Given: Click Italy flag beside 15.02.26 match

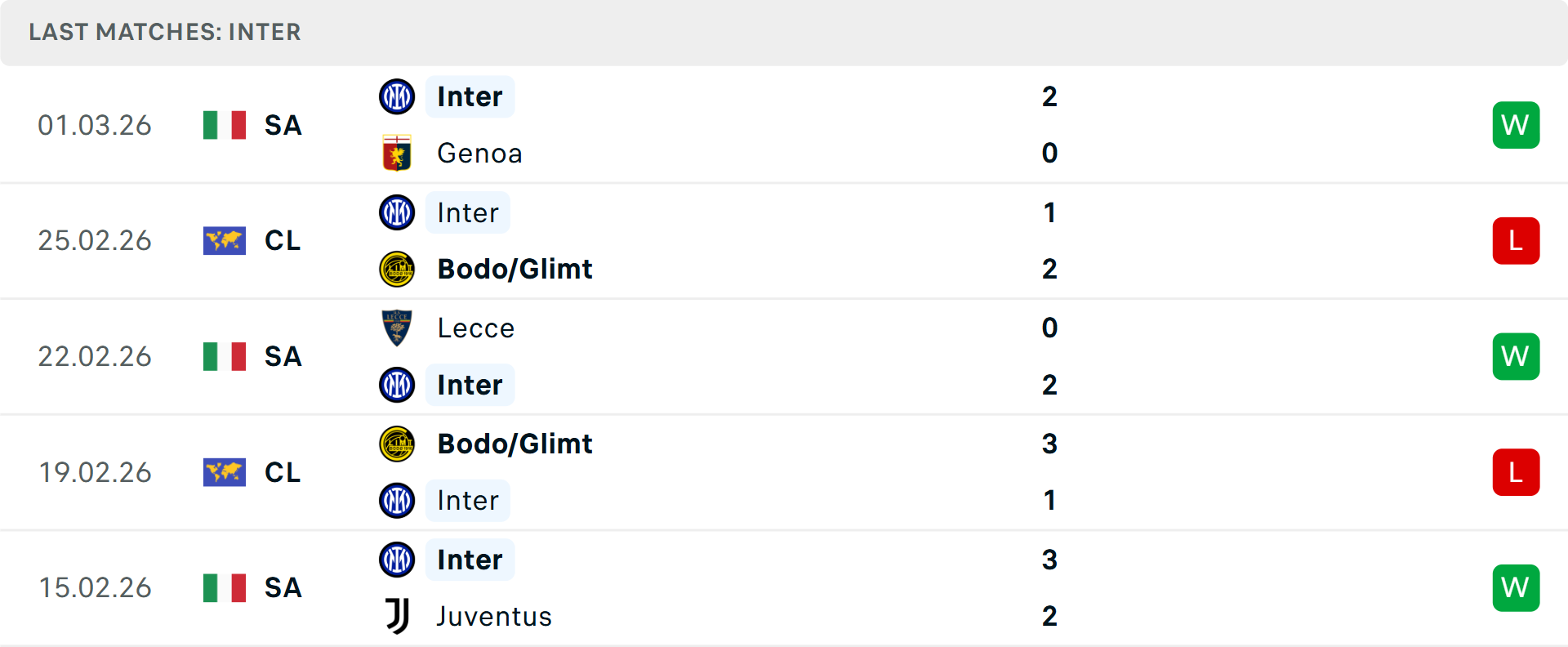Looking at the screenshot, I should tap(225, 588).
